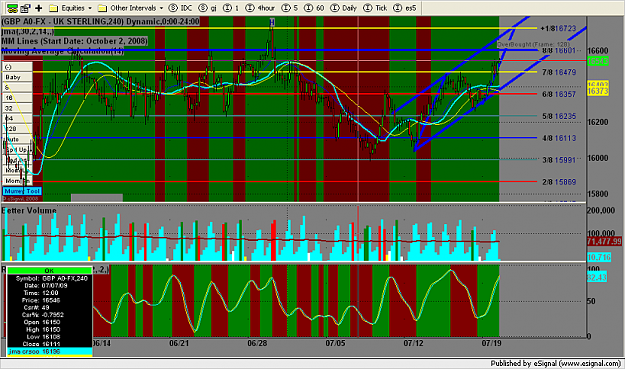The height and width of the screenshot is (369, 625).
Task: Click the cyan jma cross row in data window
Action: (x=49, y=351)
